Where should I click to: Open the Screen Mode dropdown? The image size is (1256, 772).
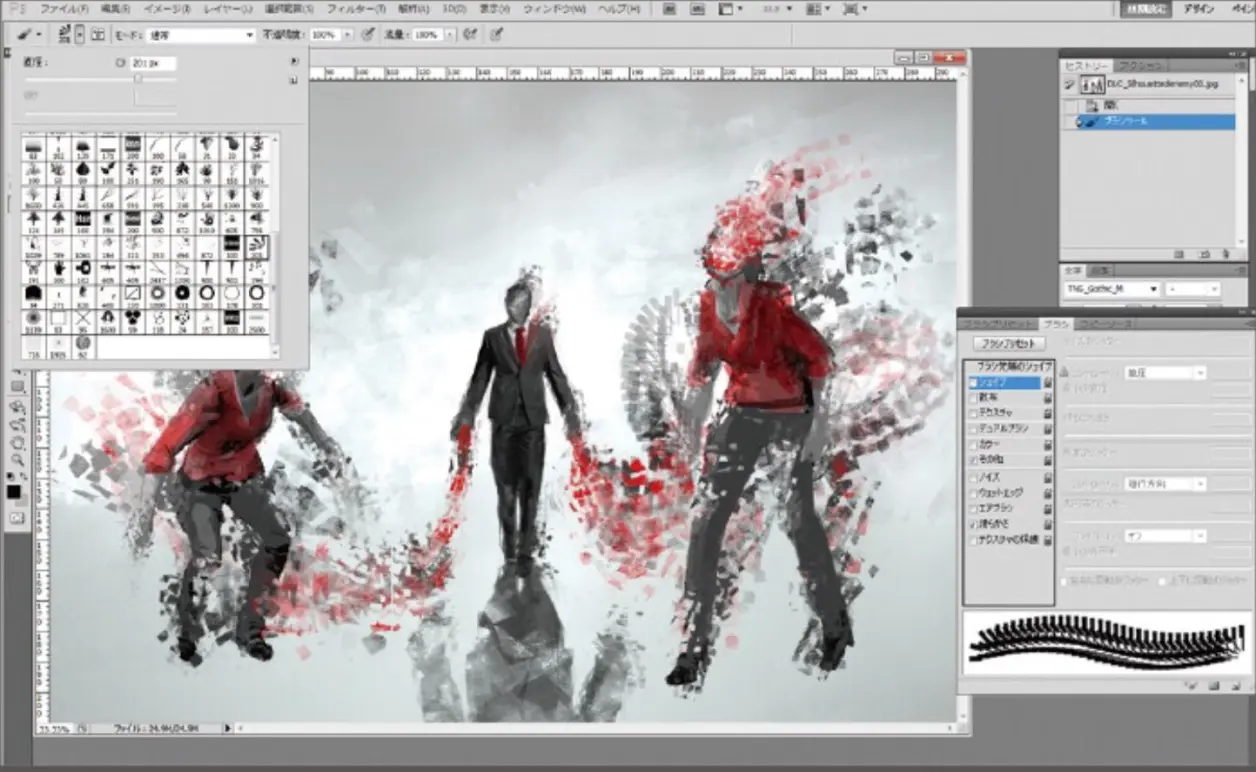coord(855,8)
